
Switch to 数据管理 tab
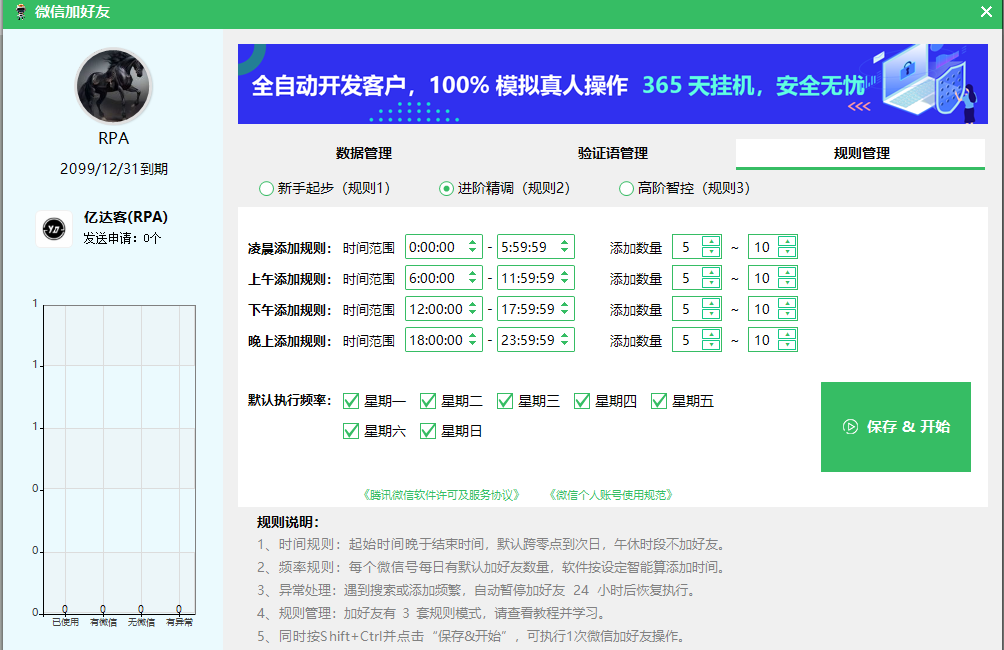364,153
